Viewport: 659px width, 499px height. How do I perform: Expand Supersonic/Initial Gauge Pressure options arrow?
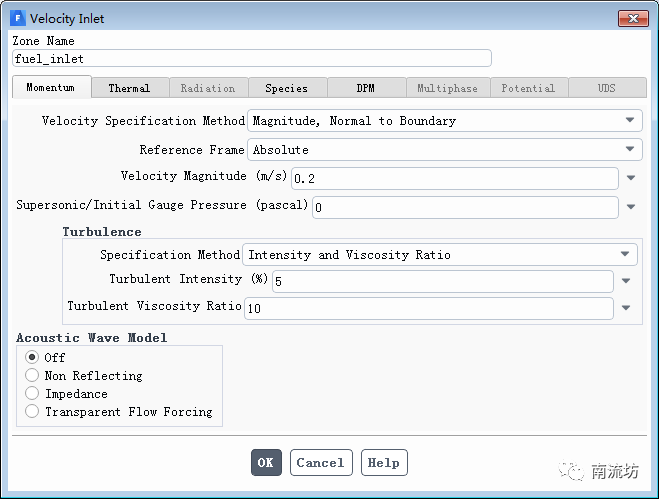[631, 207]
